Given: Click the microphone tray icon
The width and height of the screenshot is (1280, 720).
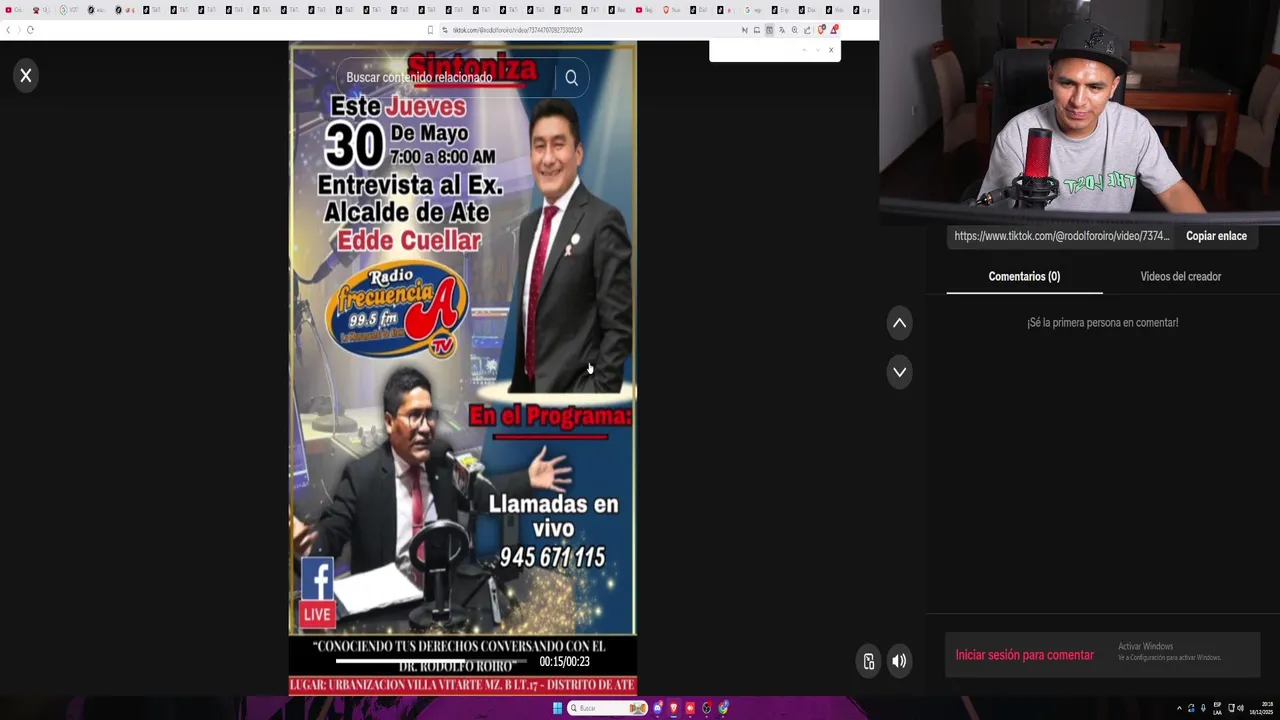Looking at the screenshot, I should coord(1203,708).
